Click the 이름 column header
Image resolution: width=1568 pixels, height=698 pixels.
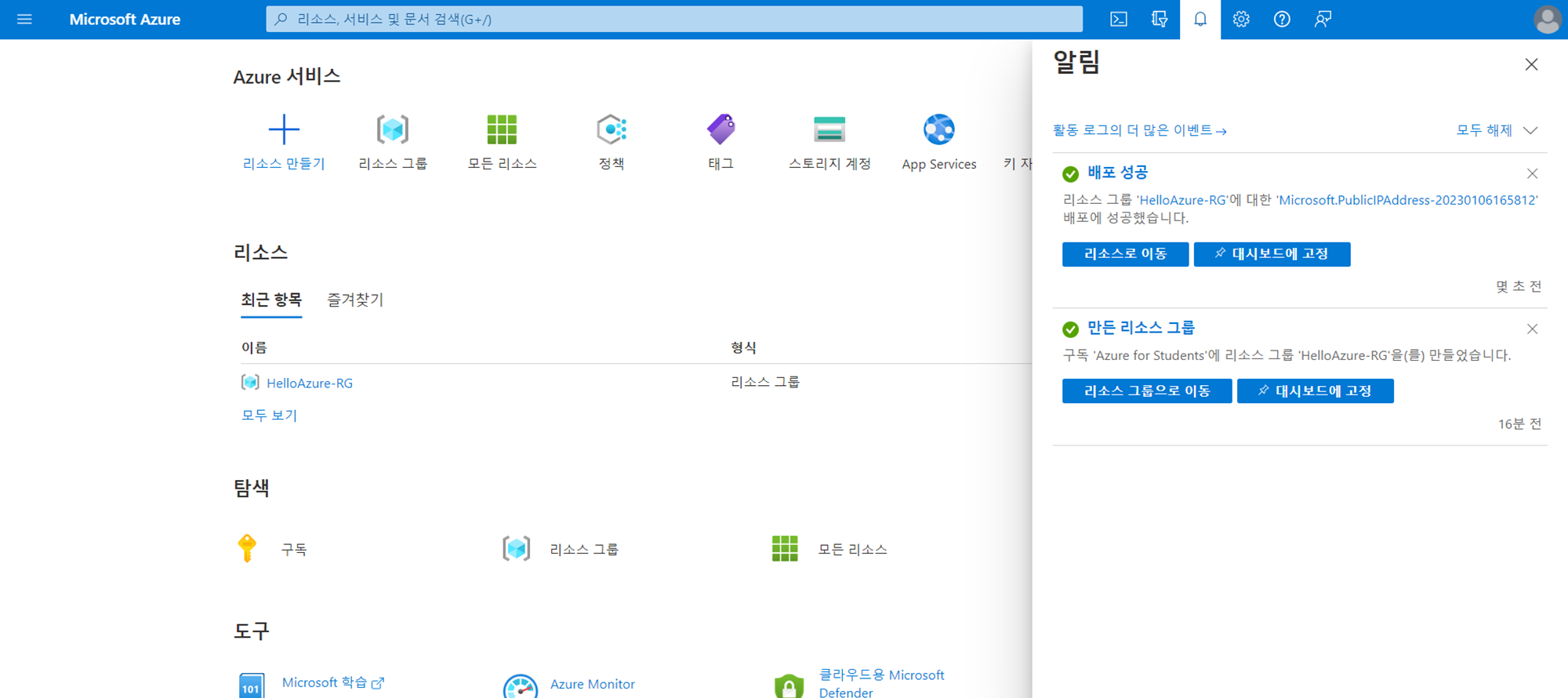(x=254, y=347)
